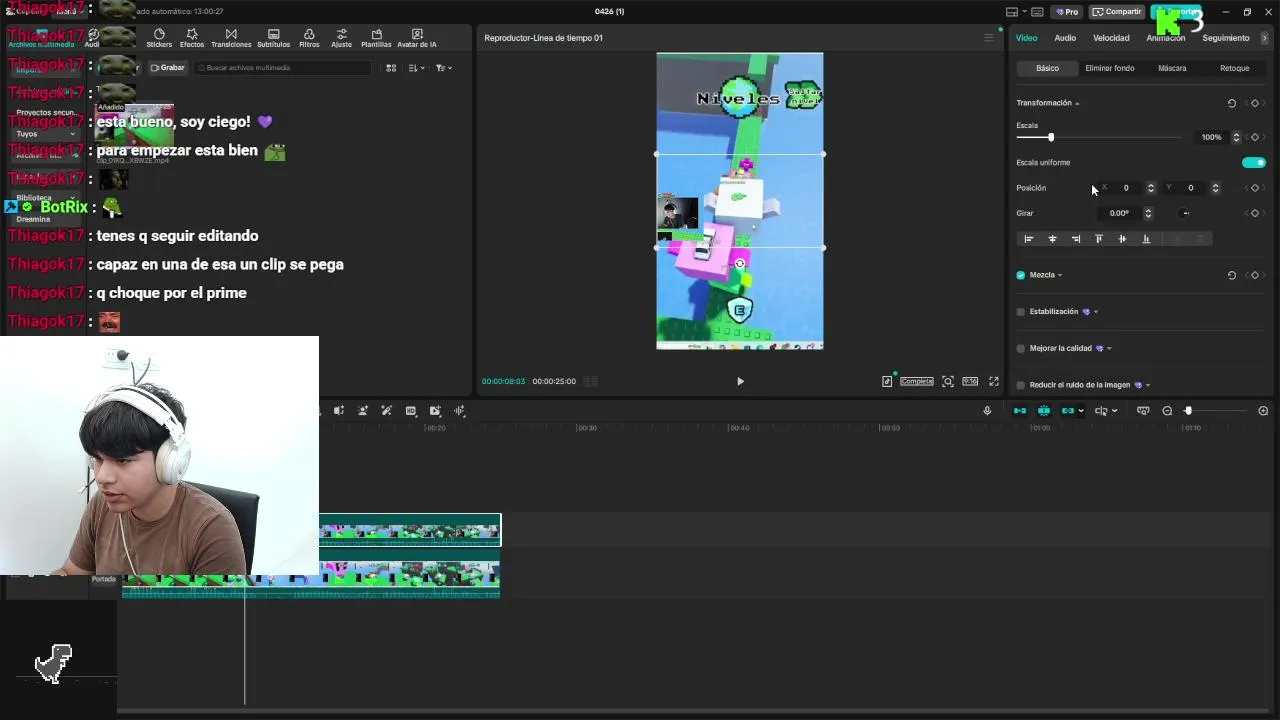This screenshot has height=720, width=1280.
Task: Align the clip to vertical center
Action: (1122, 239)
